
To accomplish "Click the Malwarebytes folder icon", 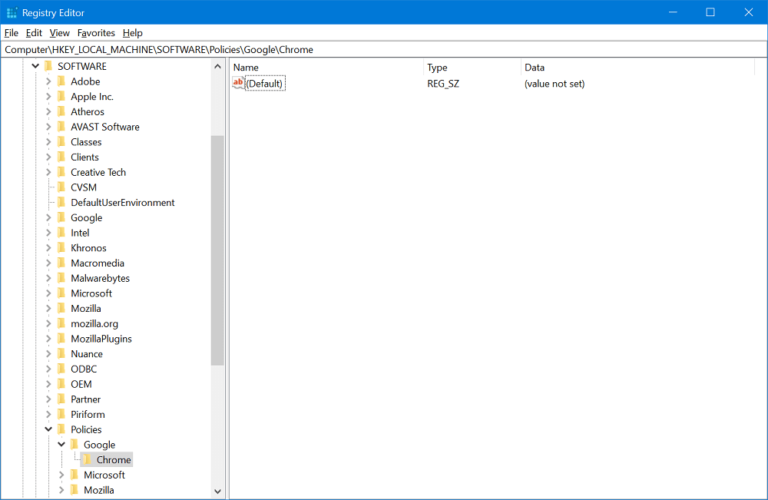I will tap(61, 278).
